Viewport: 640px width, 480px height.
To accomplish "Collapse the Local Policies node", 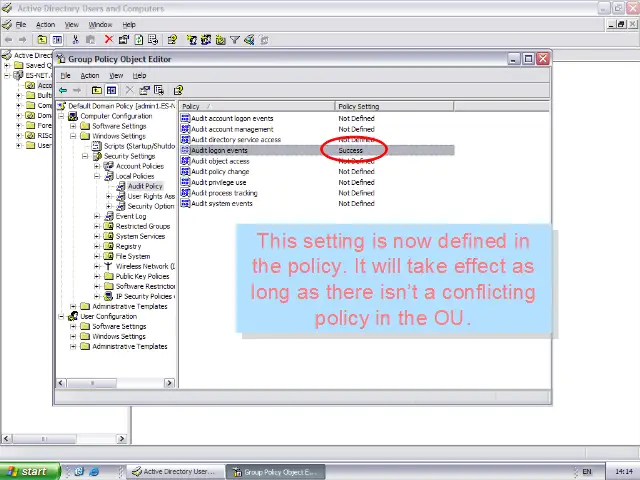I will (97, 176).
